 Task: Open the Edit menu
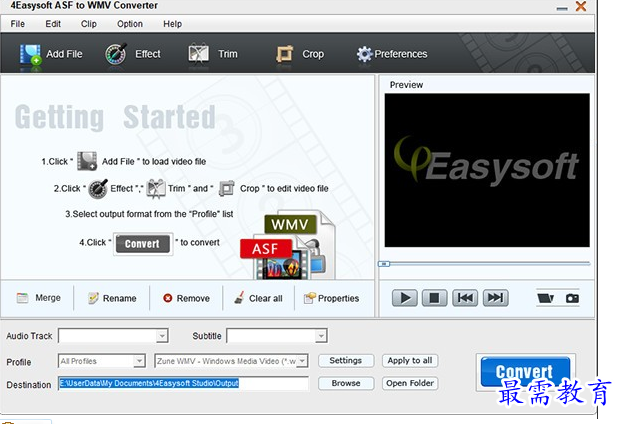(x=53, y=24)
